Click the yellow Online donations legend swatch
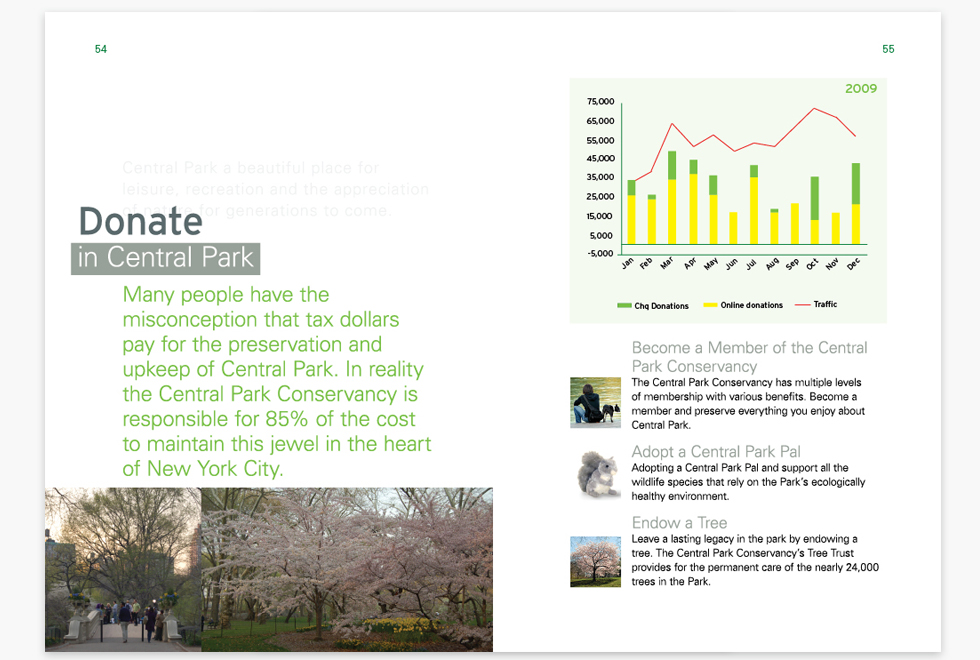The width and height of the screenshot is (980, 660). (x=711, y=305)
